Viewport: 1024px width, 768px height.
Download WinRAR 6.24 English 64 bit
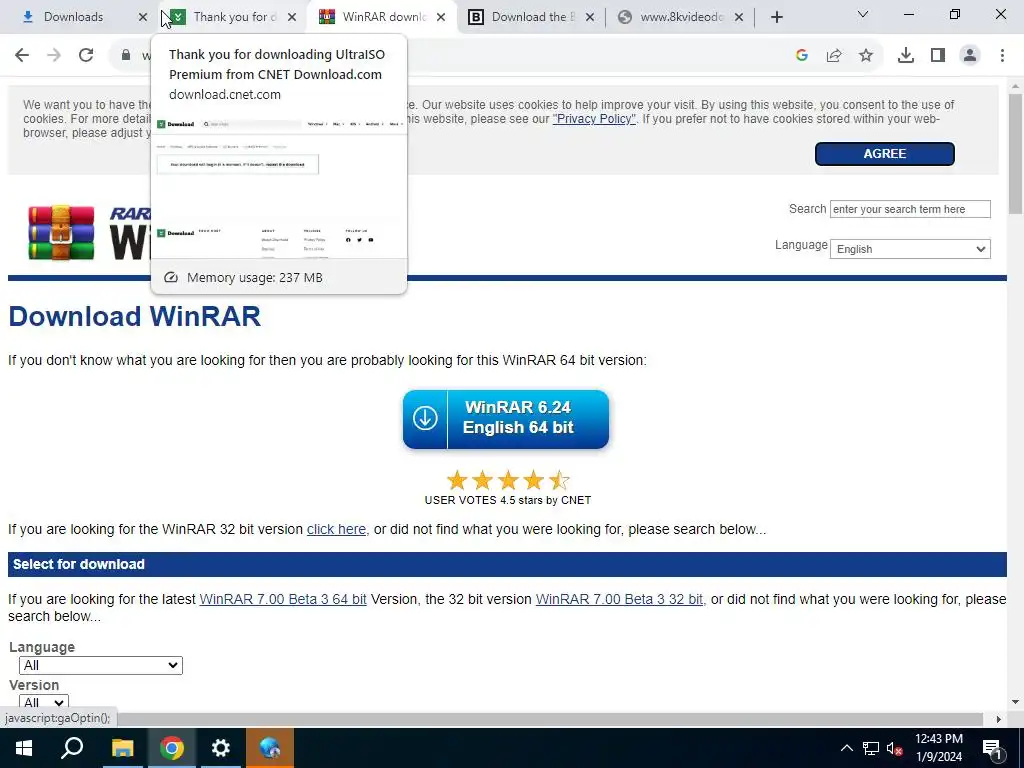coord(505,419)
